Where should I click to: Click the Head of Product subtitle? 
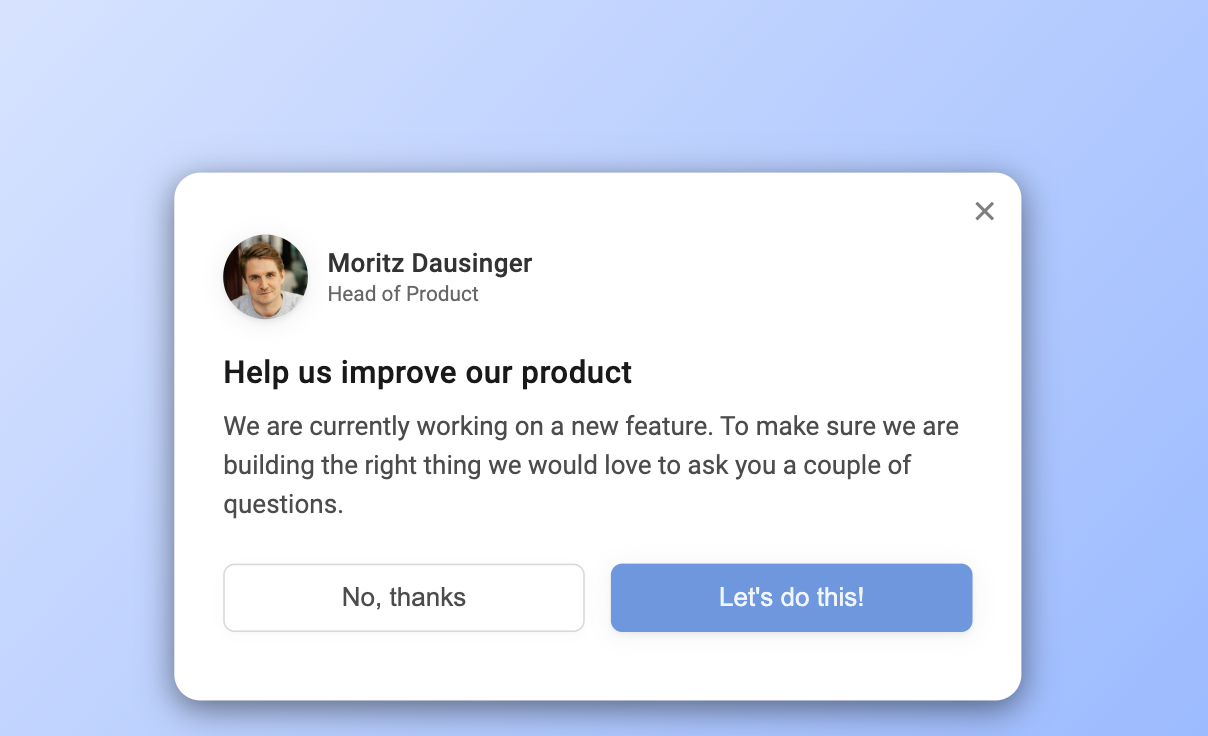click(403, 294)
